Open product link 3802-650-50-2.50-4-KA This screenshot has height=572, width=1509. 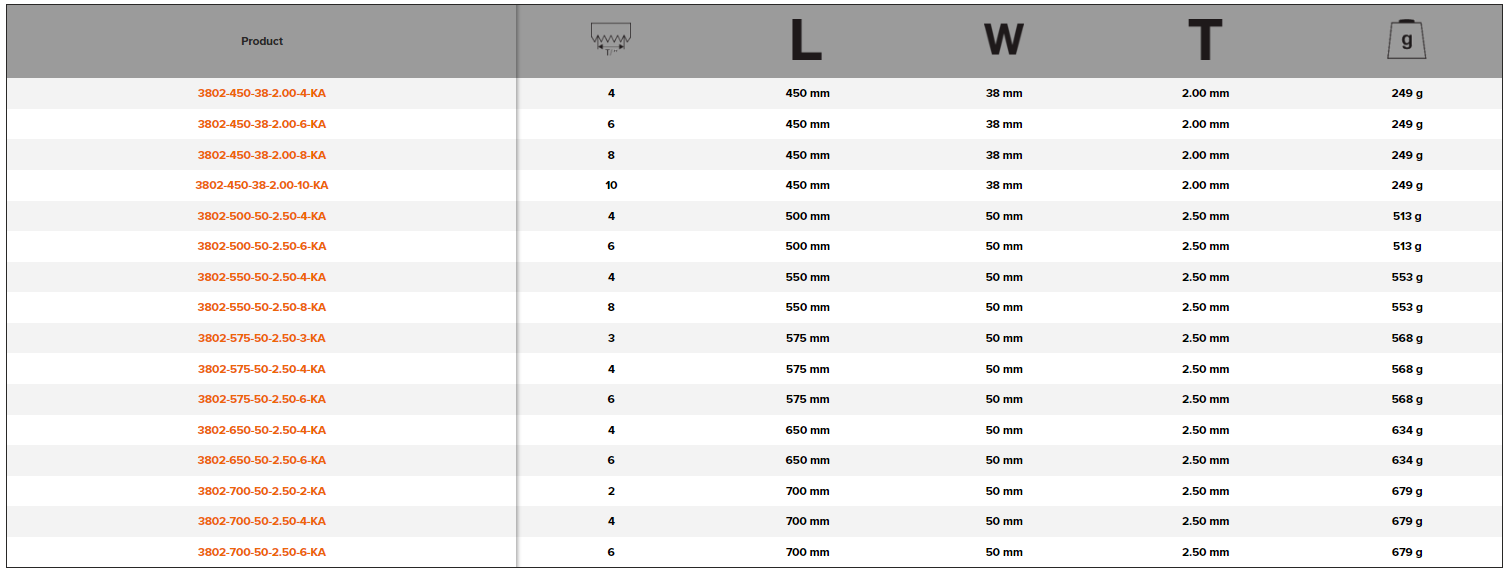pos(262,431)
